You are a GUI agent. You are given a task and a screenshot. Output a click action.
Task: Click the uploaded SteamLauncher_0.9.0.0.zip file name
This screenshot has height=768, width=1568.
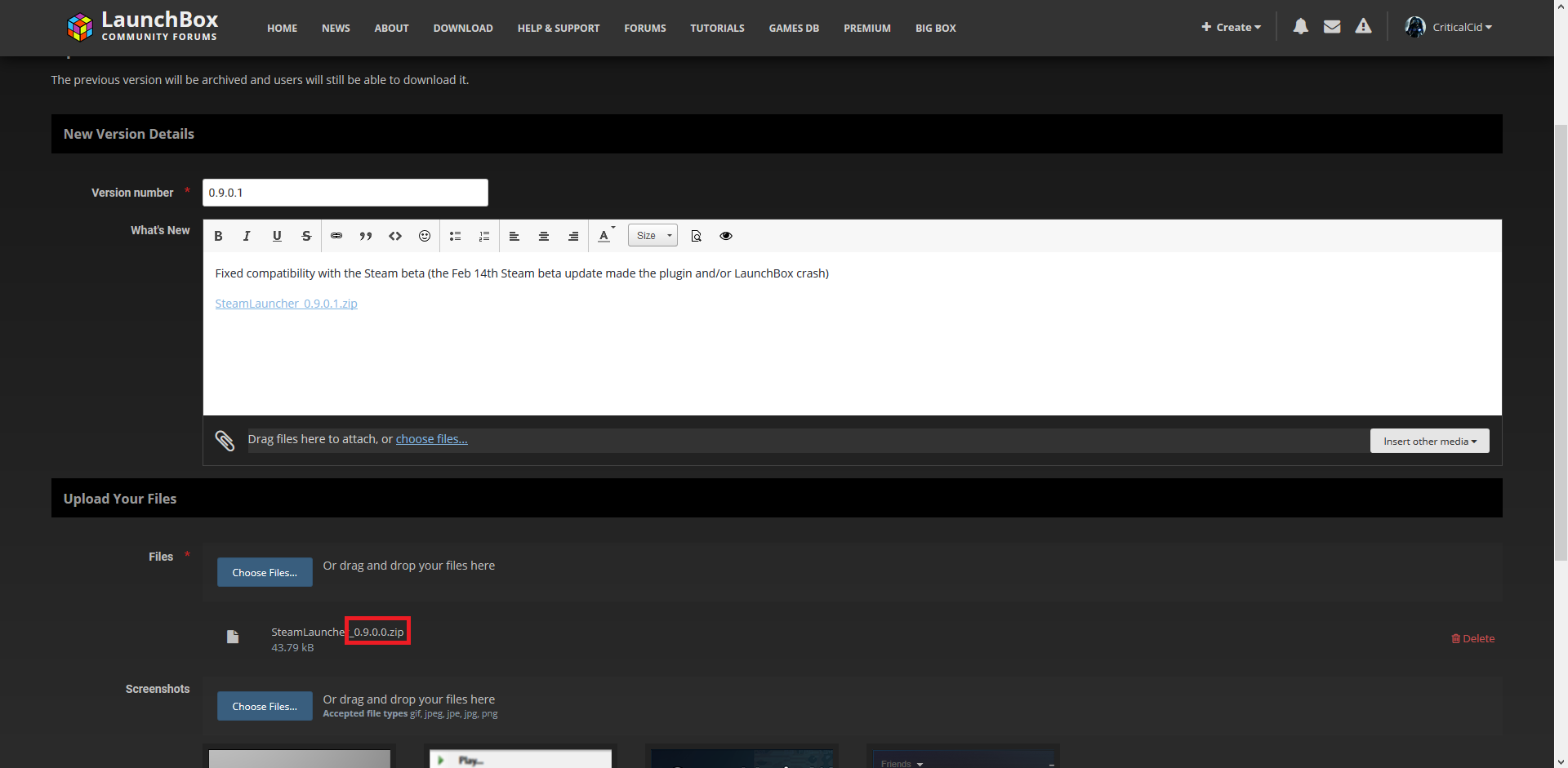tap(337, 632)
